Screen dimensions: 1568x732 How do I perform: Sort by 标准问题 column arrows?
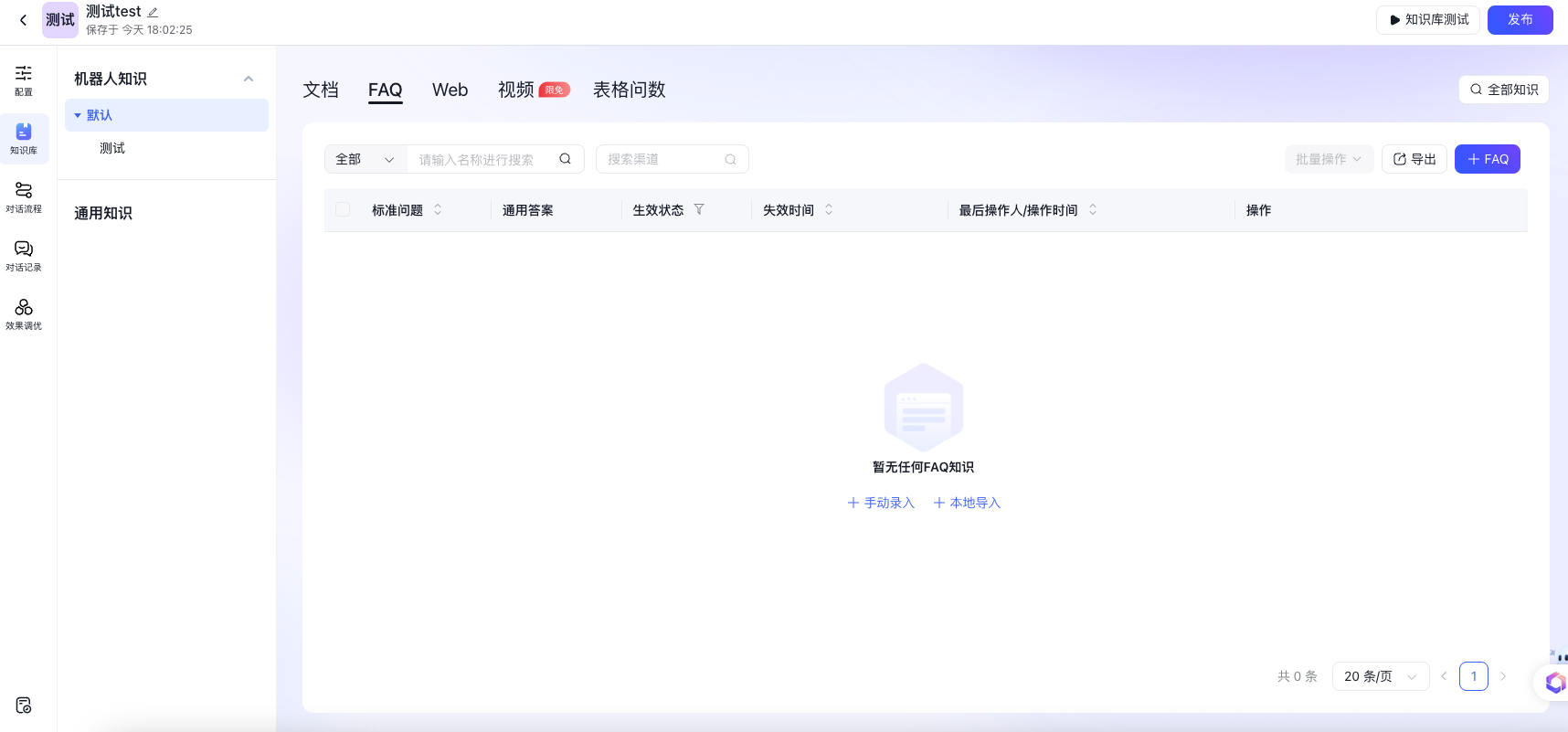pyautogui.click(x=438, y=209)
